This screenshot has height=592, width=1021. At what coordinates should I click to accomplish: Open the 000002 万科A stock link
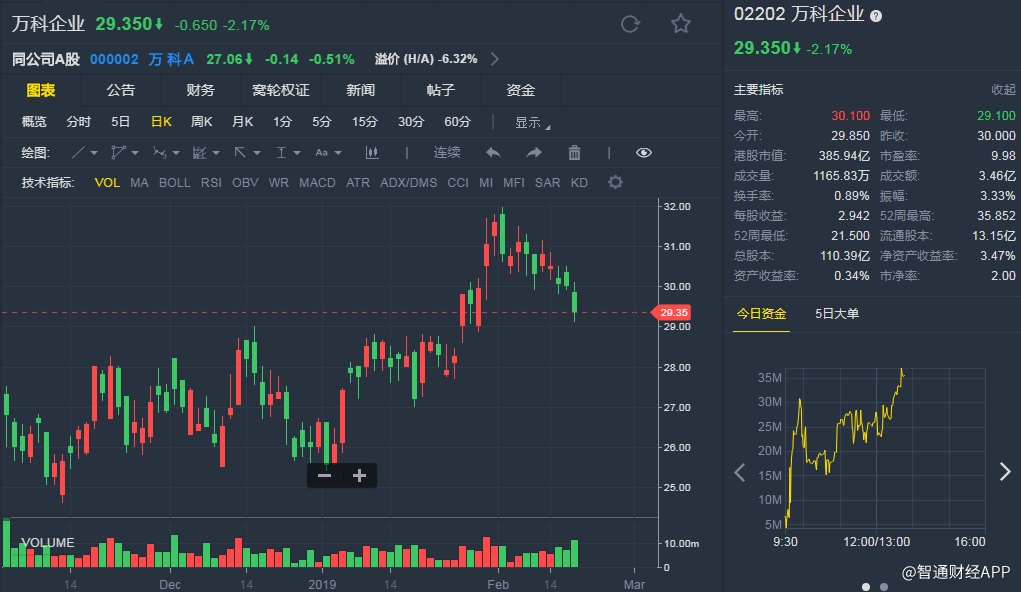point(142,59)
